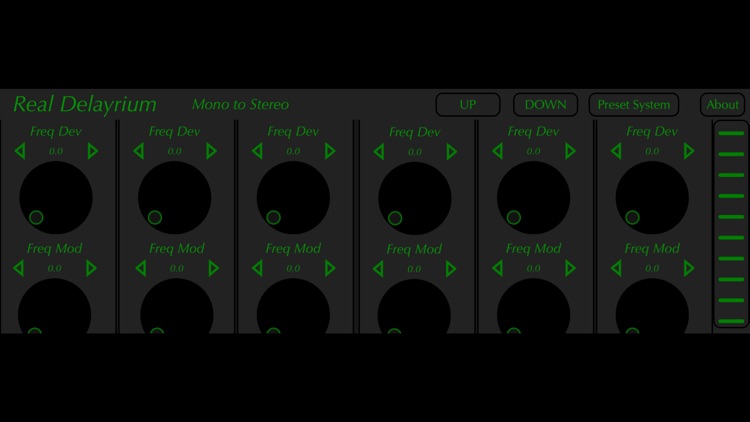The height and width of the screenshot is (422, 750).
Task: Decrease Freq Dev in the second column
Action: point(138,151)
